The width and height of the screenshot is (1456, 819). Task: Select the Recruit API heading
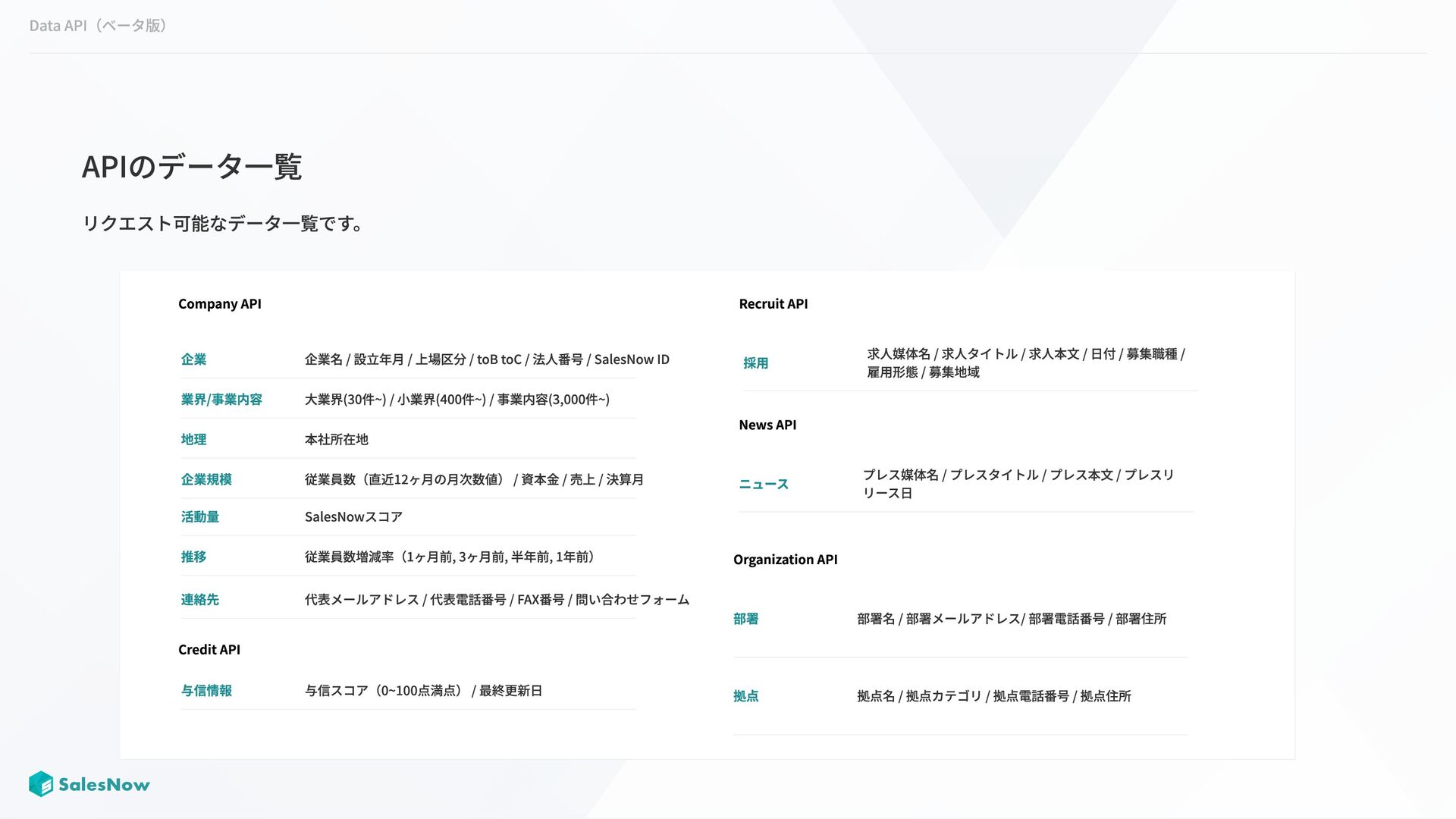[x=773, y=304]
